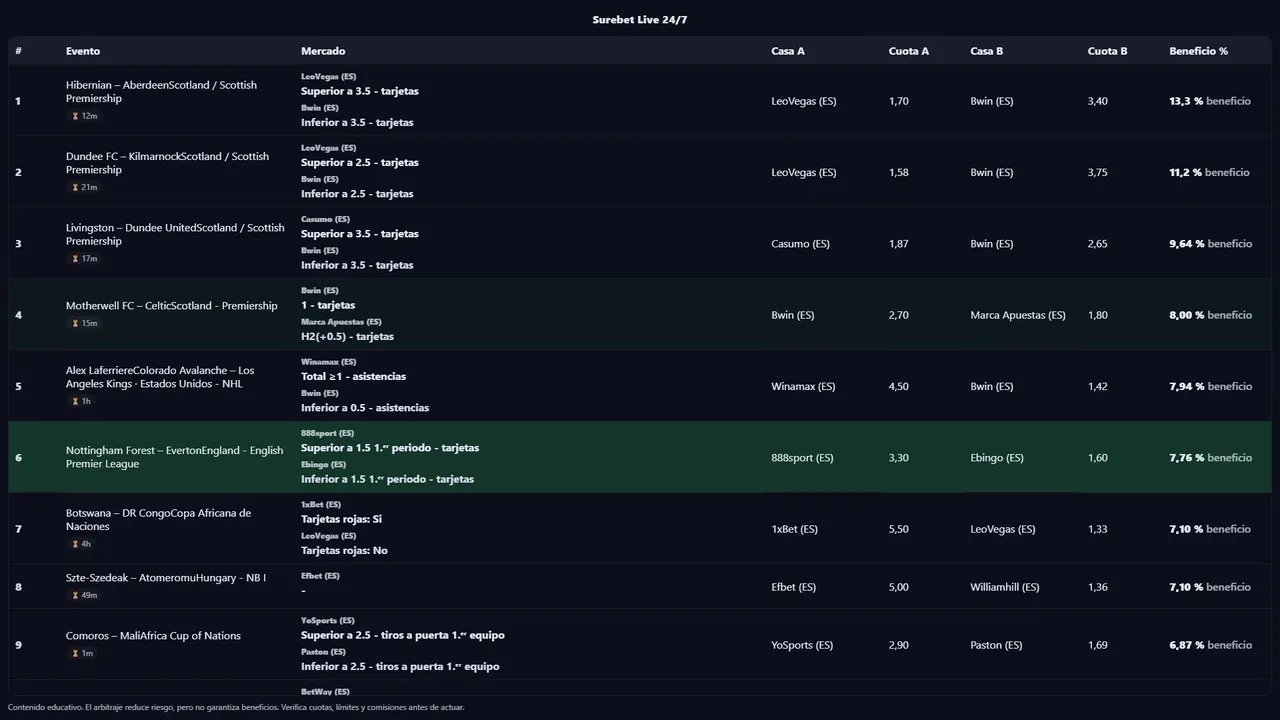Click the Mercado column header
Image resolution: width=1280 pixels, height=720 pixels.
pyautogui.click(x=323, y=51)
